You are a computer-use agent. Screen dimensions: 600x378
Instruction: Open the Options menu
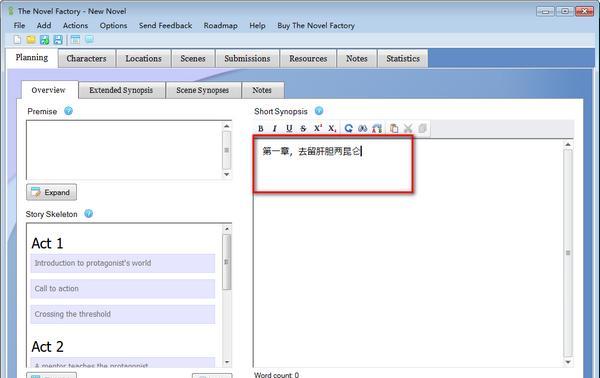pos(113,26)
